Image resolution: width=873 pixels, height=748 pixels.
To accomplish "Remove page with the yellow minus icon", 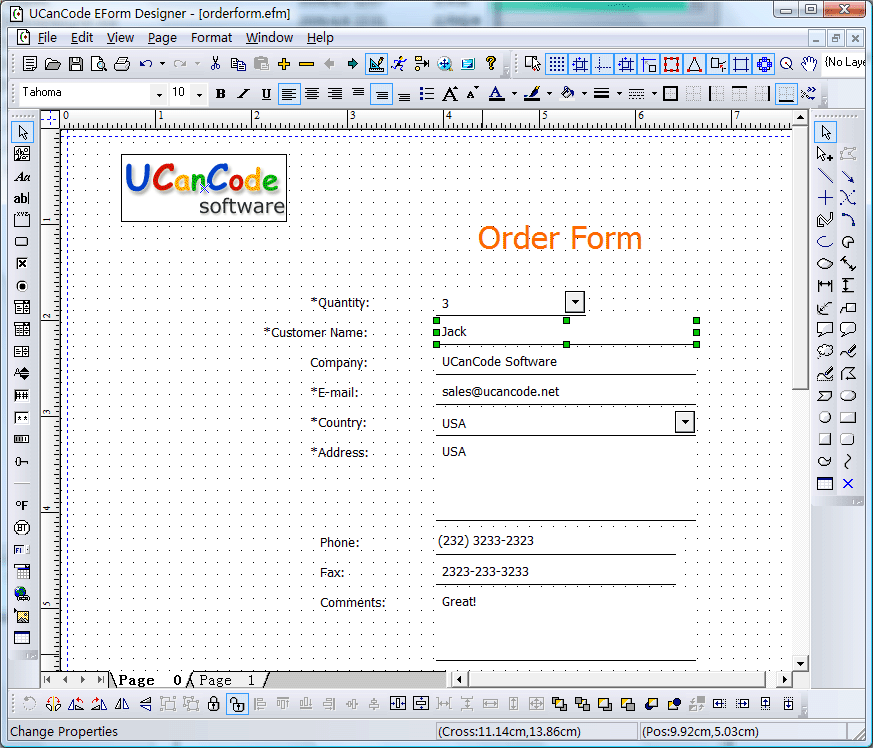I will pos(306,64).
